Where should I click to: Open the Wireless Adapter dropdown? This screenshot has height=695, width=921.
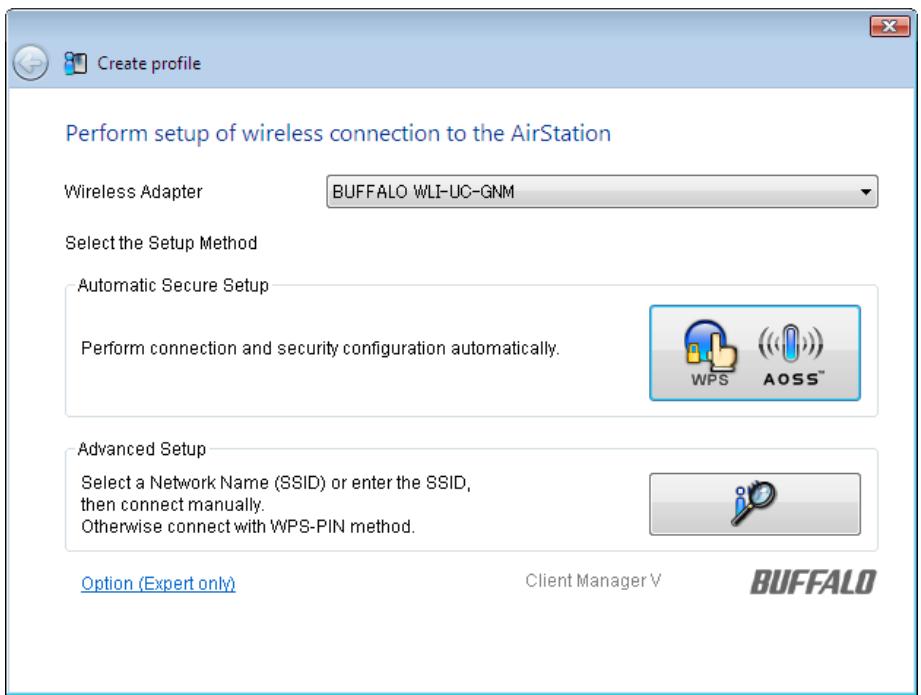(602, 192)
